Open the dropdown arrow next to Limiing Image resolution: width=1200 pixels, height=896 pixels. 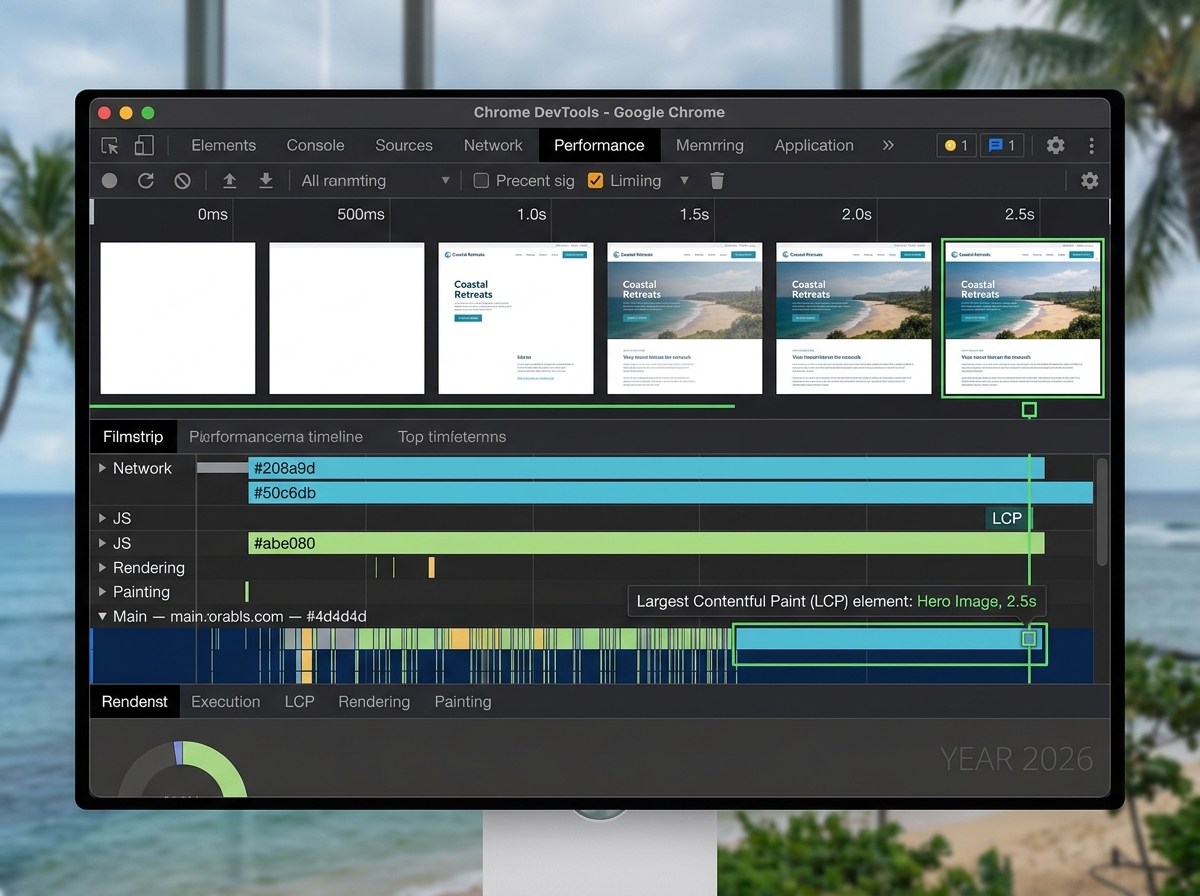[x=684, y=181]
